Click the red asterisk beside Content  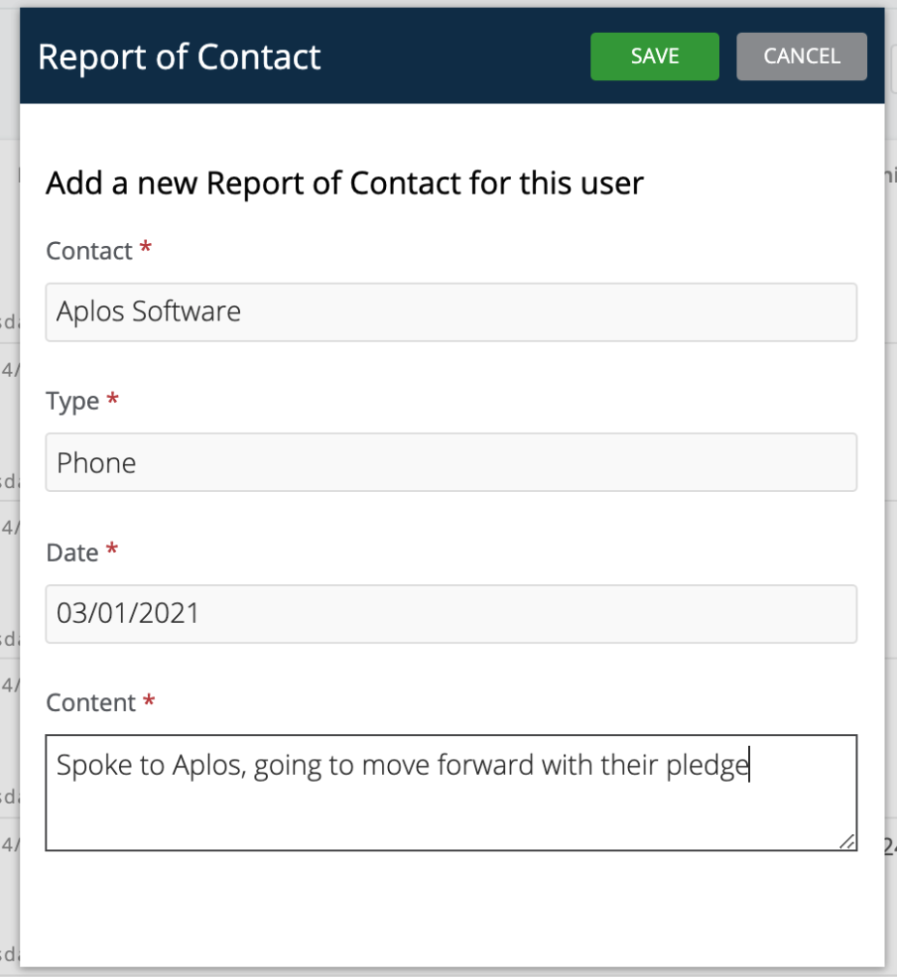[x=148, y=699]
